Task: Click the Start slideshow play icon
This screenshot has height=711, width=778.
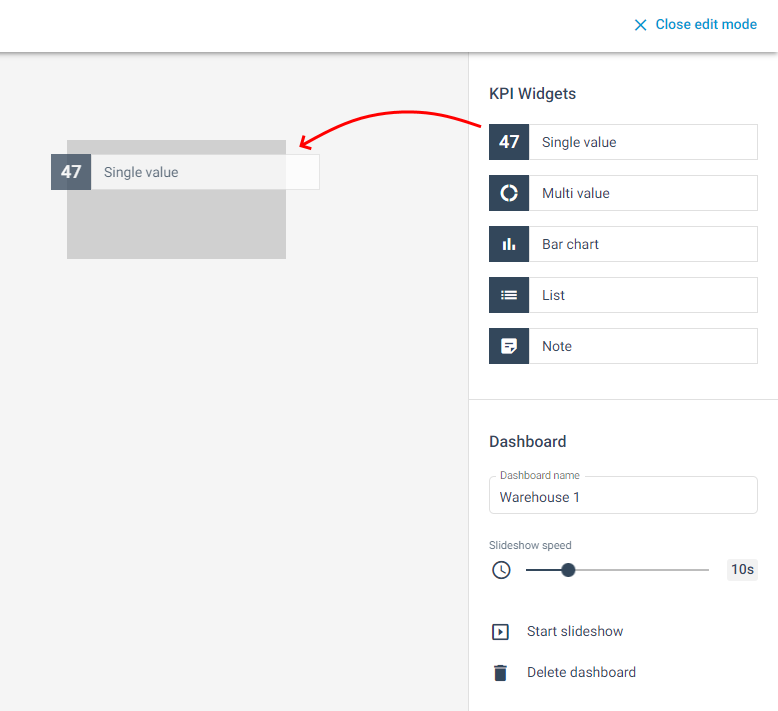Action: pyautogui.click(x=501, y=632)
